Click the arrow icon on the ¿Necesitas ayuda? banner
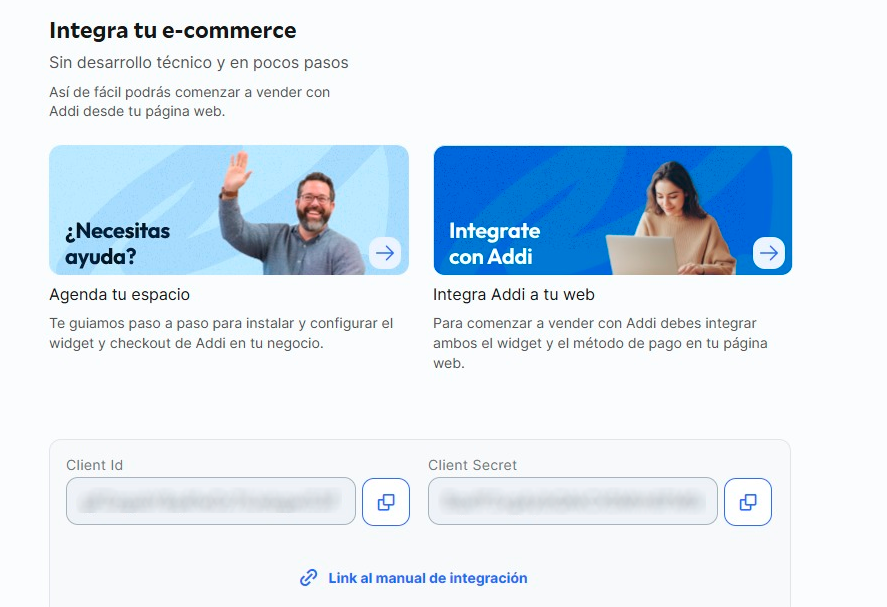Image resolution: width=887 pixels, height=607 pixels. point(385,253)
